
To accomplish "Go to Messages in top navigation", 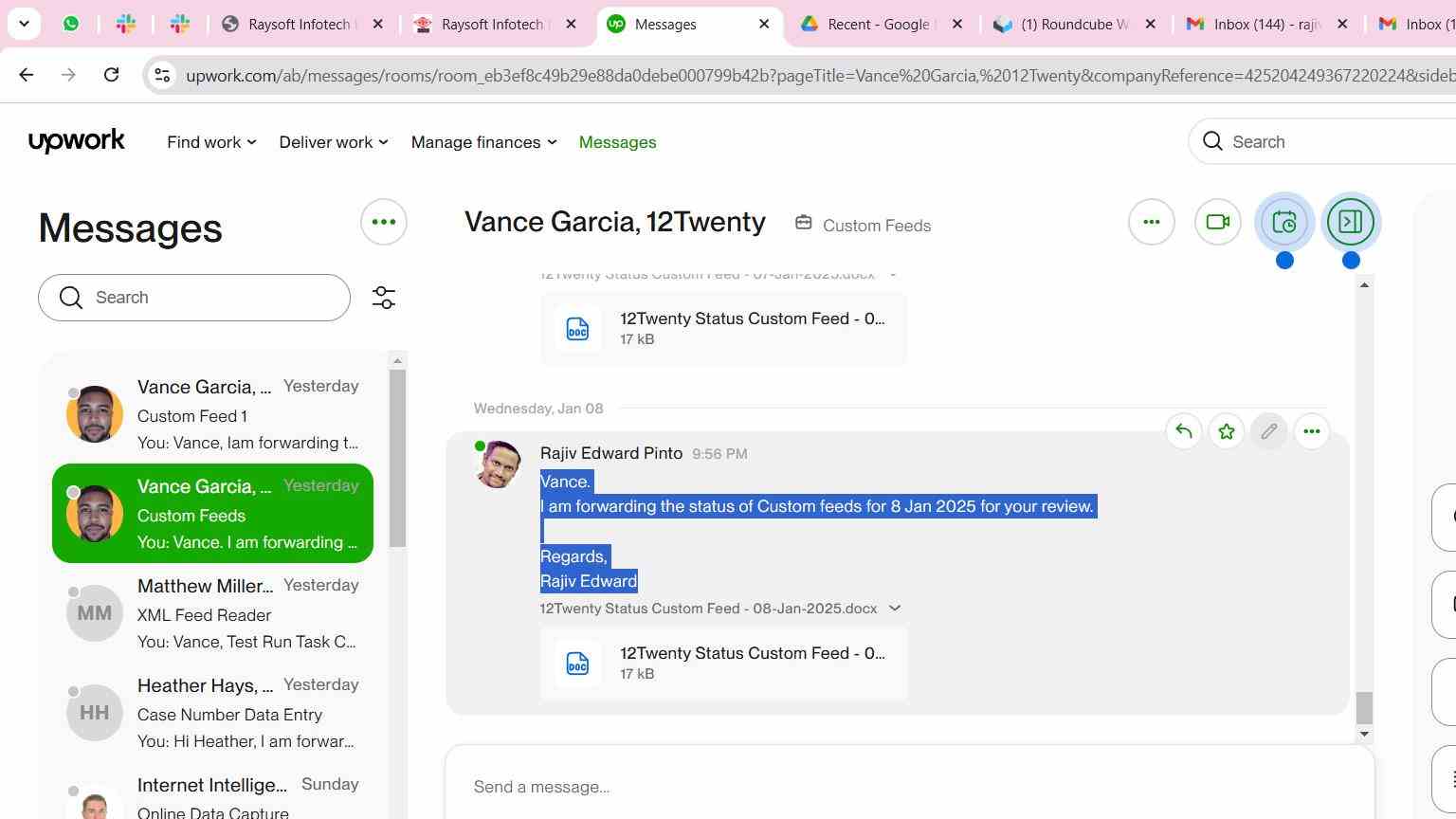I will [617, 142].
